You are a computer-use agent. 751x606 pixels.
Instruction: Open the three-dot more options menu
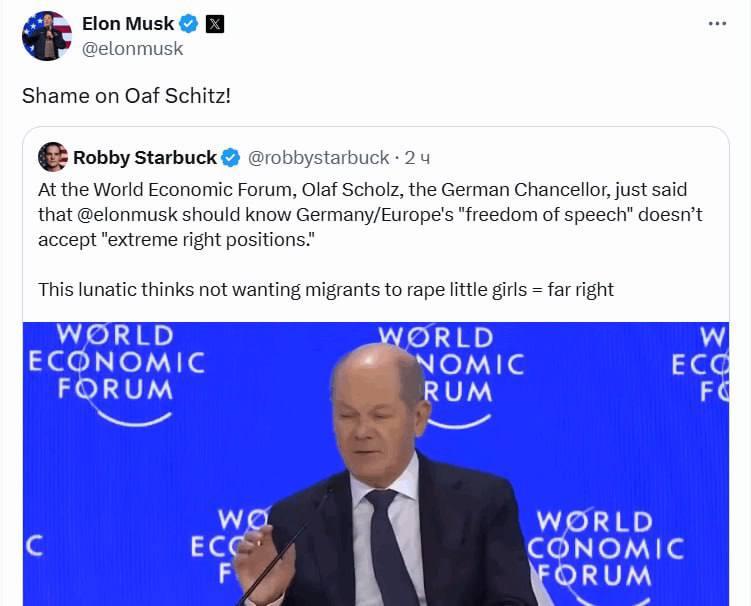(x=717, y=23)
